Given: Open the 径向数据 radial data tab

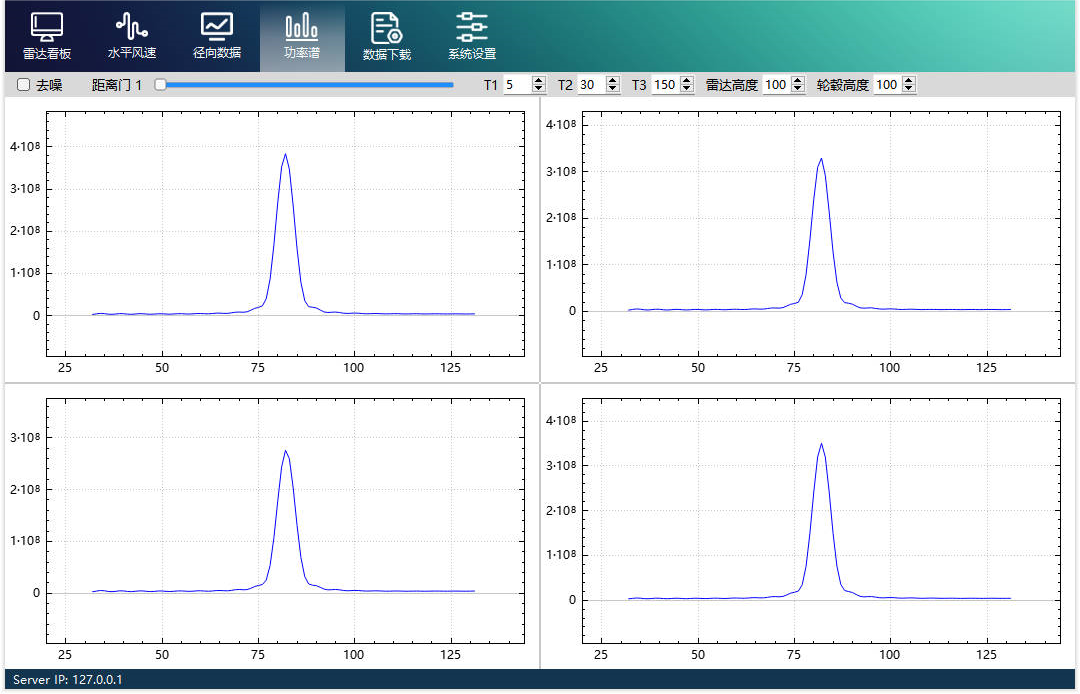Looking at the screenshot, I should [x=217, y=36].
